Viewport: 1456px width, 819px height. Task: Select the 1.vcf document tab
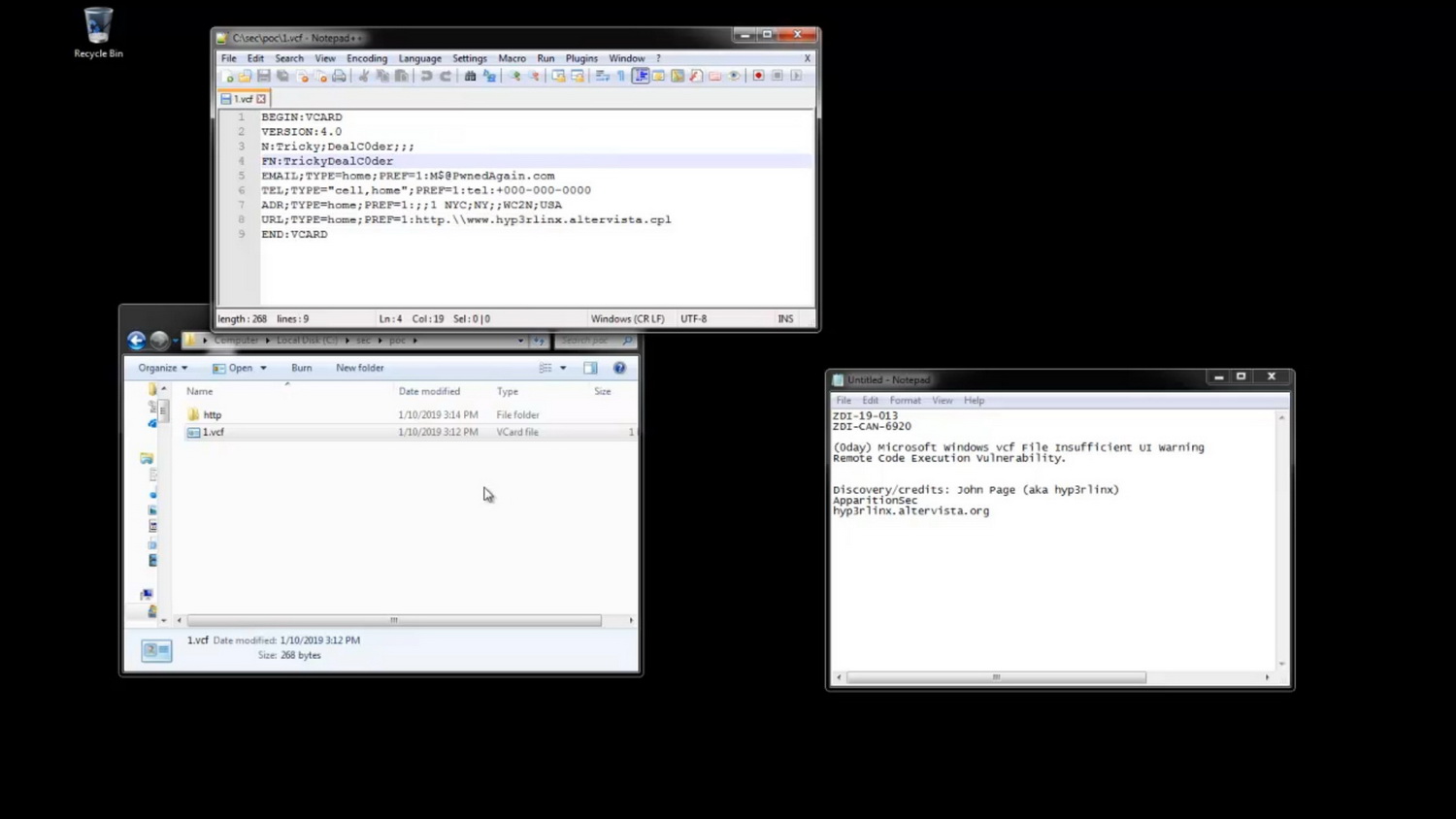[243, 99]
